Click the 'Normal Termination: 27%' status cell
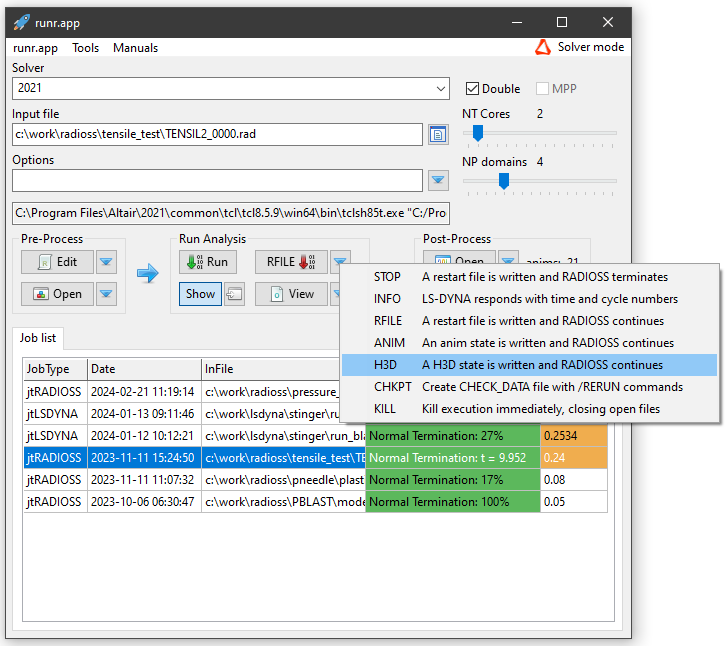The image size is (726, 646). click(453, 436)
